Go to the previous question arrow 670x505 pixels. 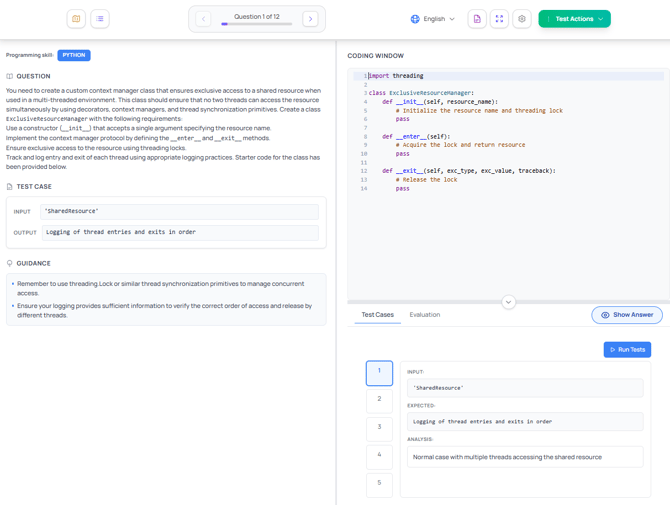[x=203, y=19]
